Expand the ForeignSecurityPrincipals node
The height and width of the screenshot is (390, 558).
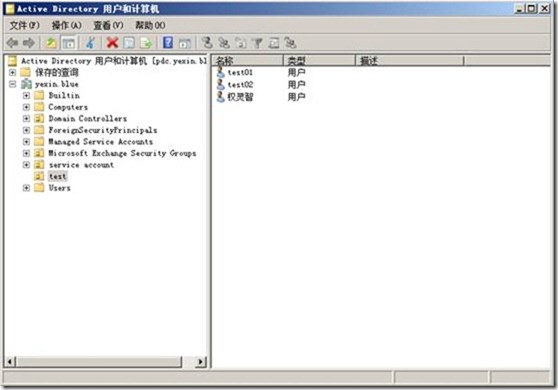point(26,130)
